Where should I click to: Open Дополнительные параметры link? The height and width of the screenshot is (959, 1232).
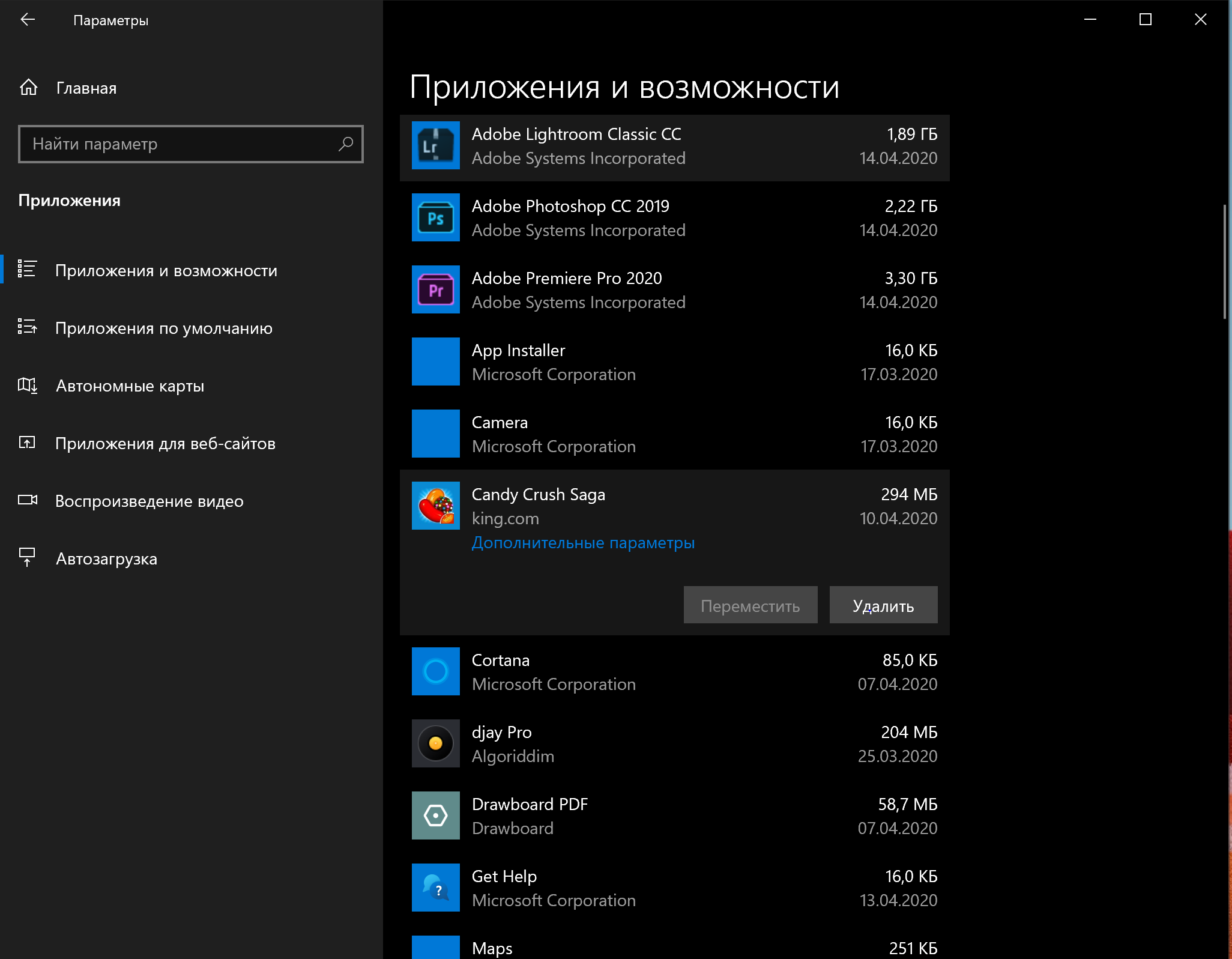[583, 543]
